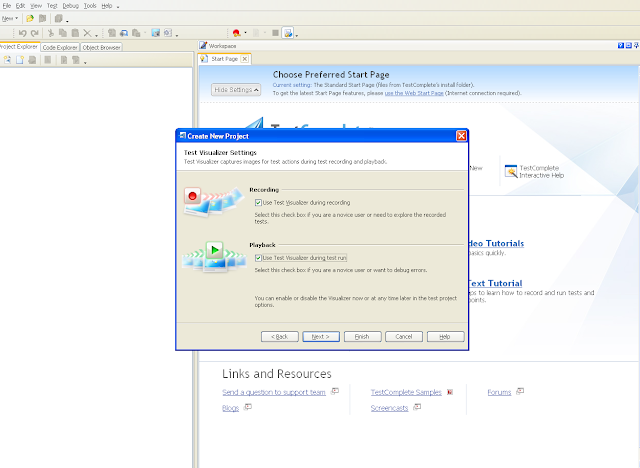
Task: Open the View menu
Action: [x=36, y=6]
